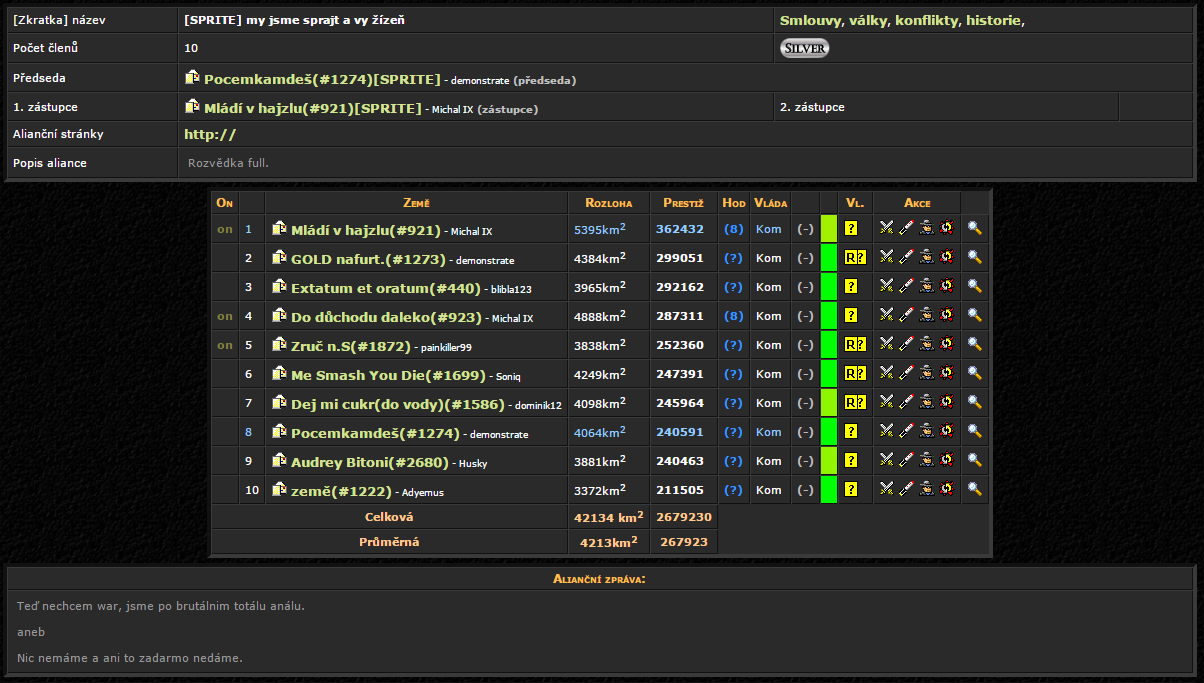Click swords attack icon for Audrey Bitoni
Image resolution: width=1204 pixels, height=683 pixels.
point(886,460)
